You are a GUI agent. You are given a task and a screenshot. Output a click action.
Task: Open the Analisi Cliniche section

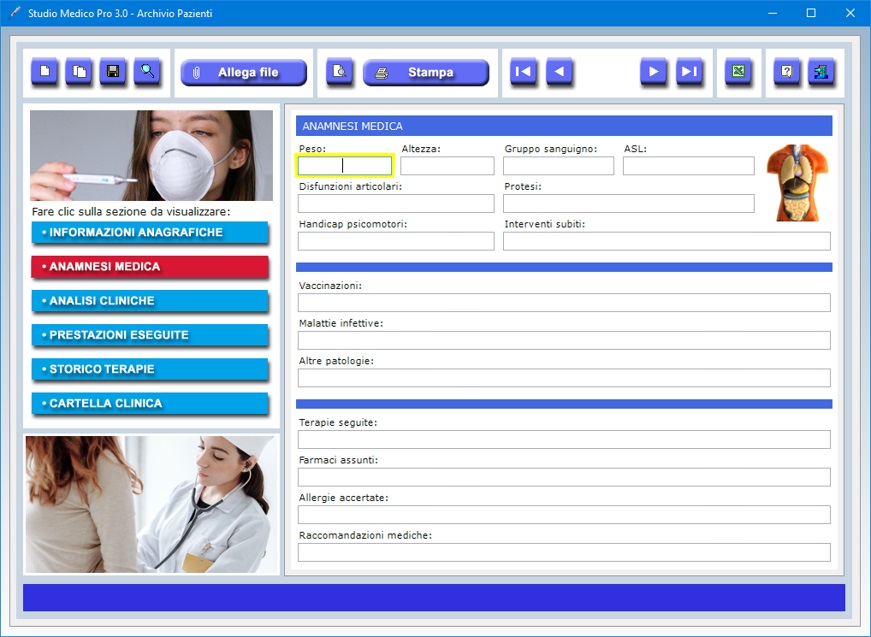point(150,301)
